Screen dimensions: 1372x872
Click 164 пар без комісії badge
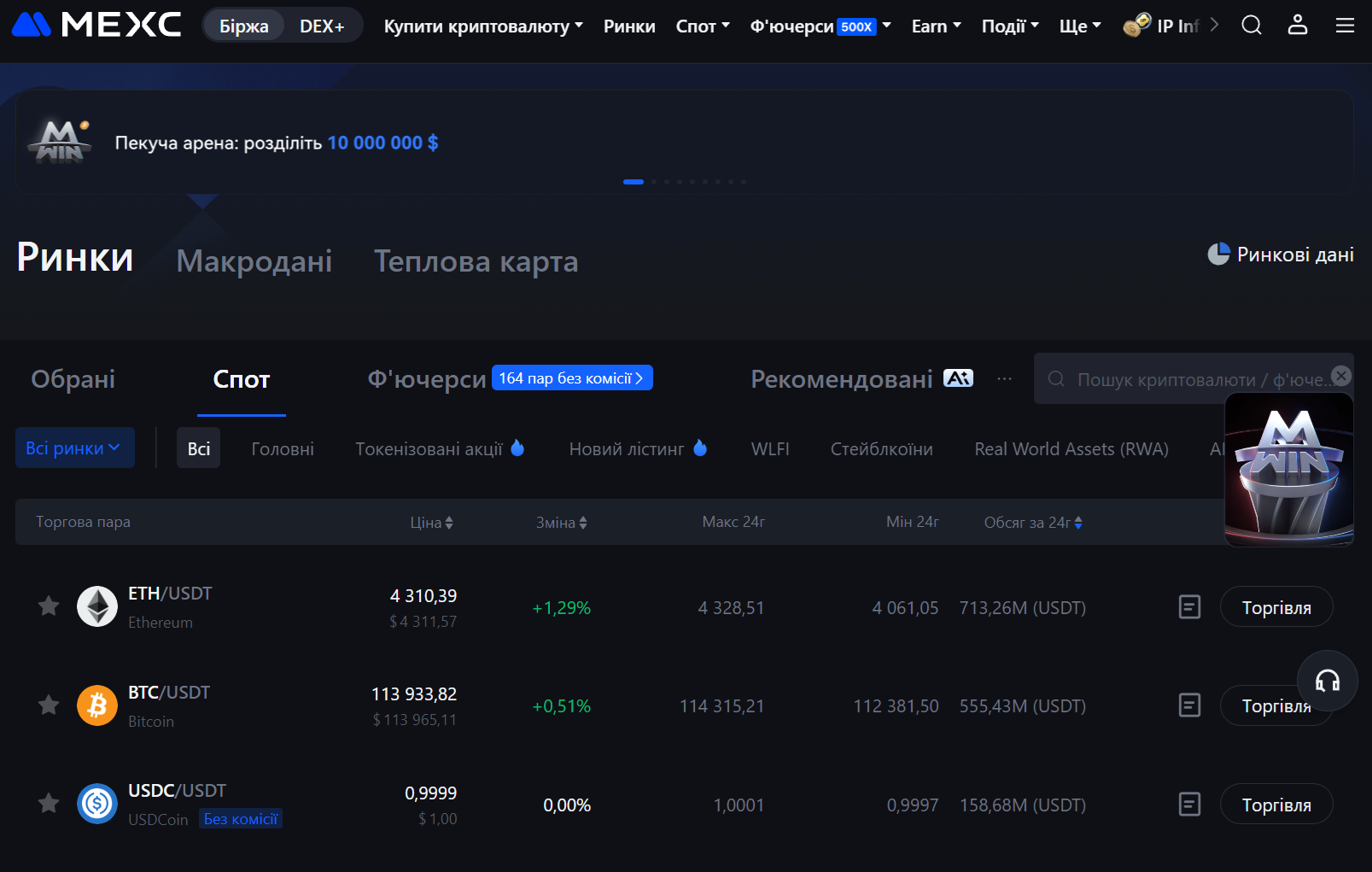pyautogui.click(x=572, y=377)
